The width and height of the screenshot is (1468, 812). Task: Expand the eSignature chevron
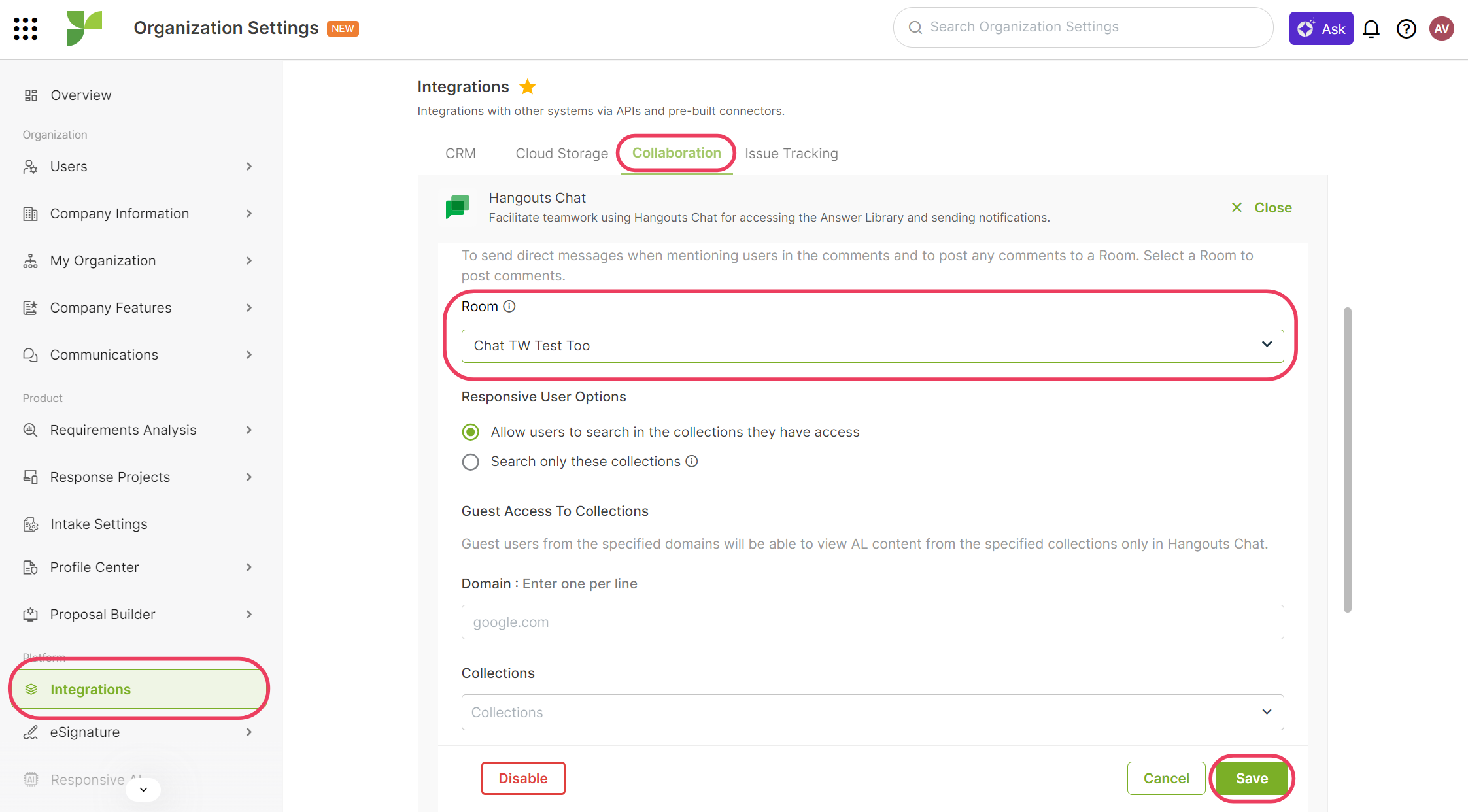click(x=249, y=732)
